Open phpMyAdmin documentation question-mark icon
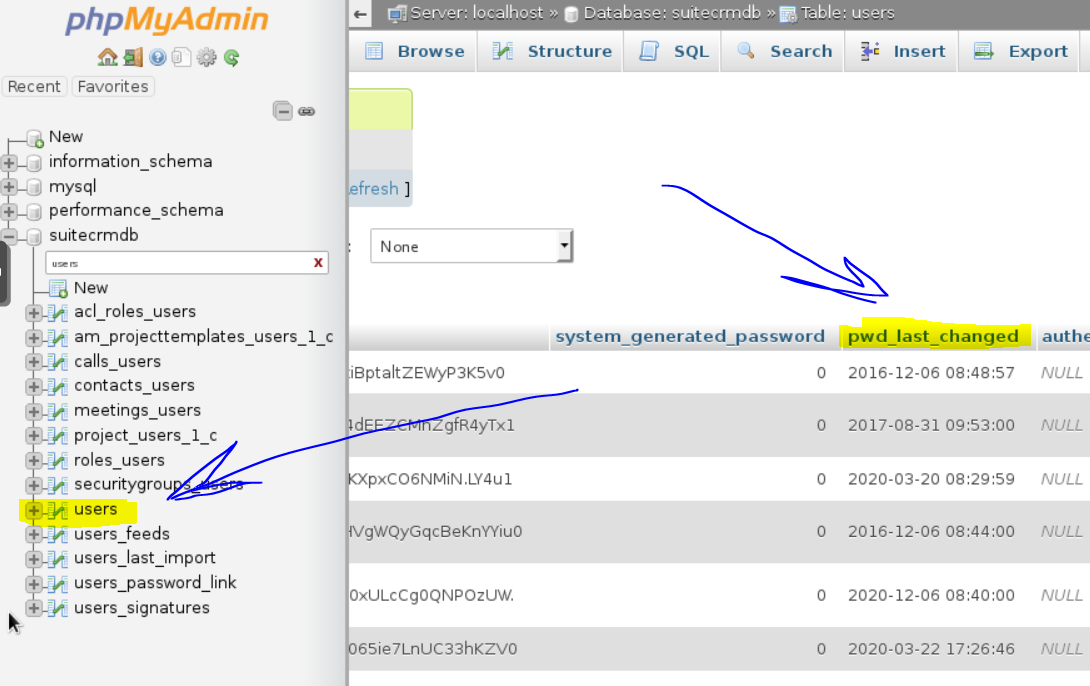Viewport: 1090px width, 686px height. click(158, 57)
